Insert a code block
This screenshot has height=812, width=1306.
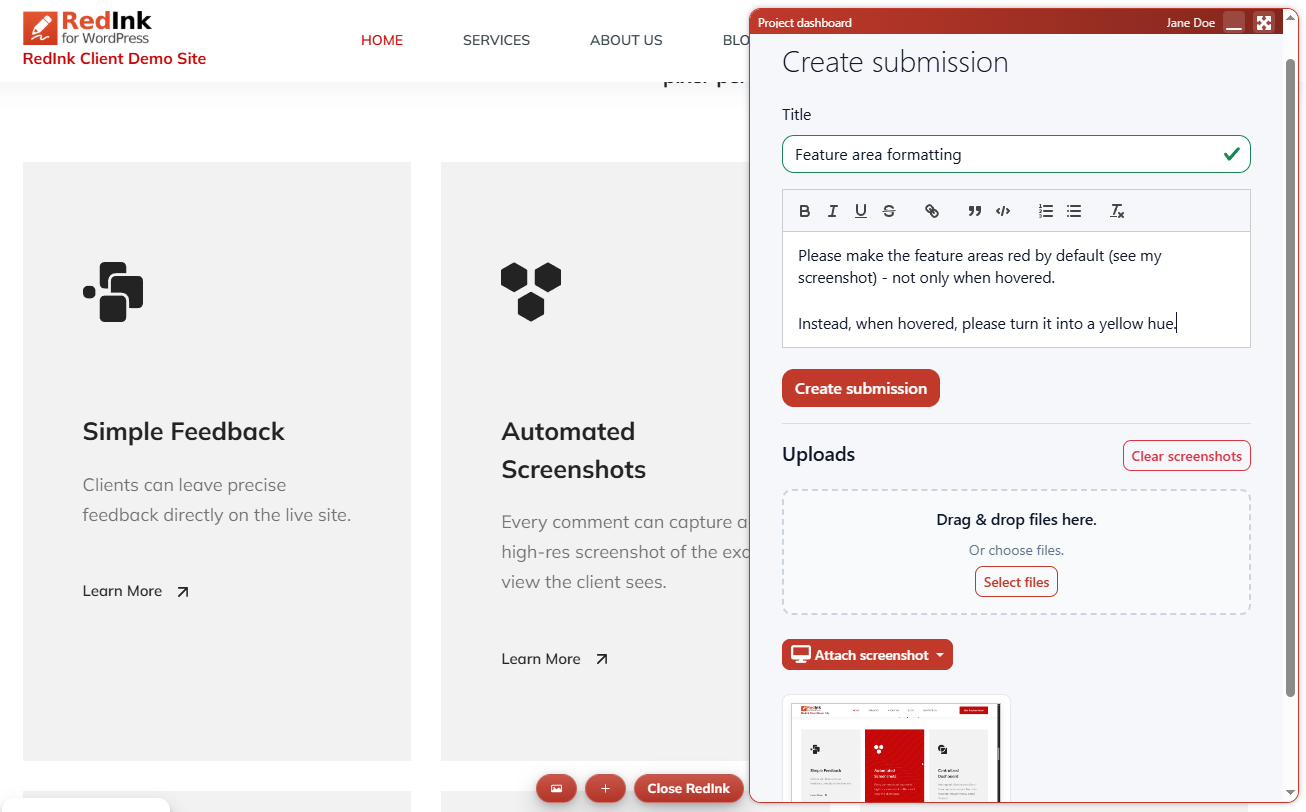pos(1002,211)
